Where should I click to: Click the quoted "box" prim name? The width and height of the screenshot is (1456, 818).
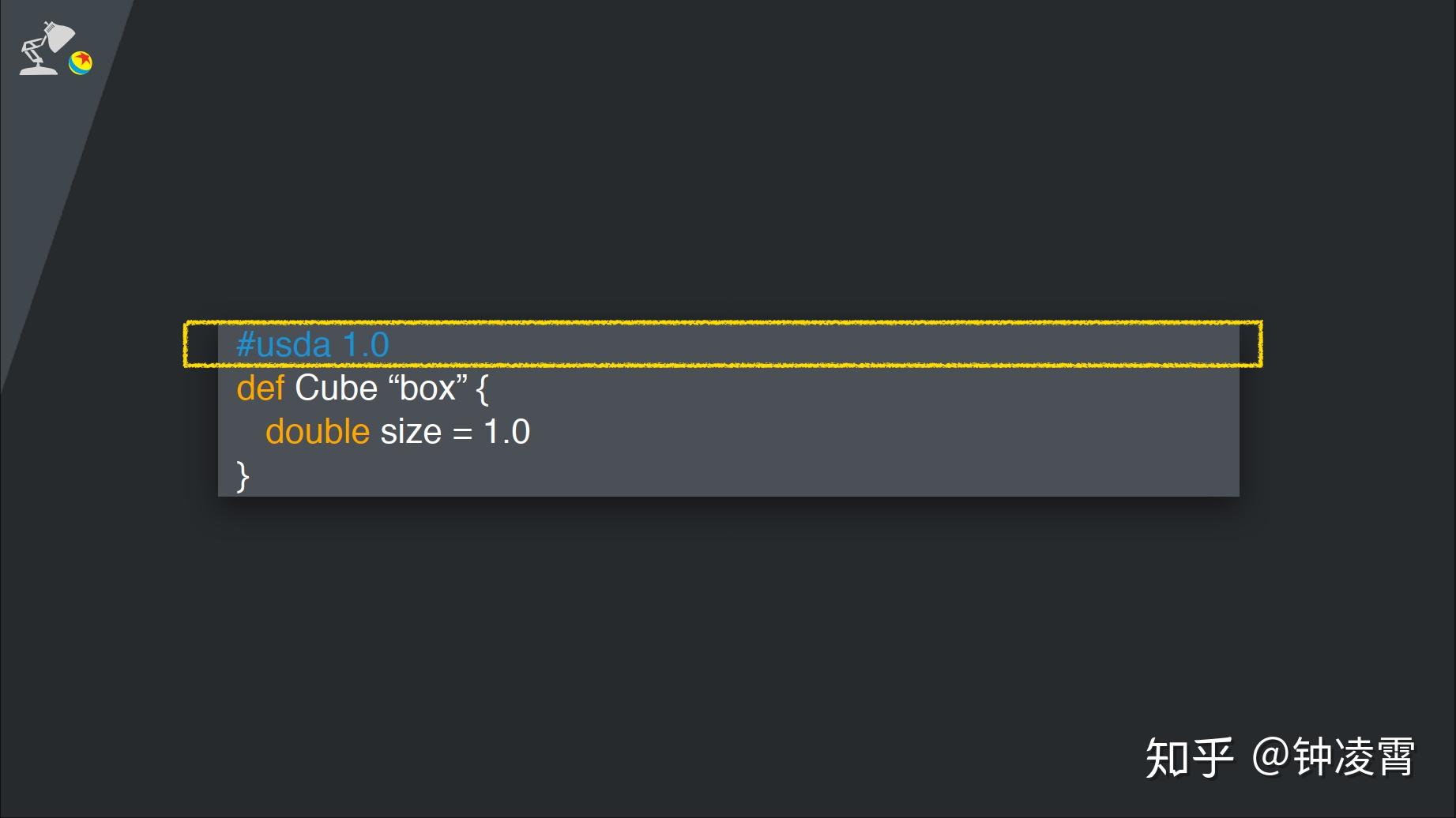click(427, 388)
